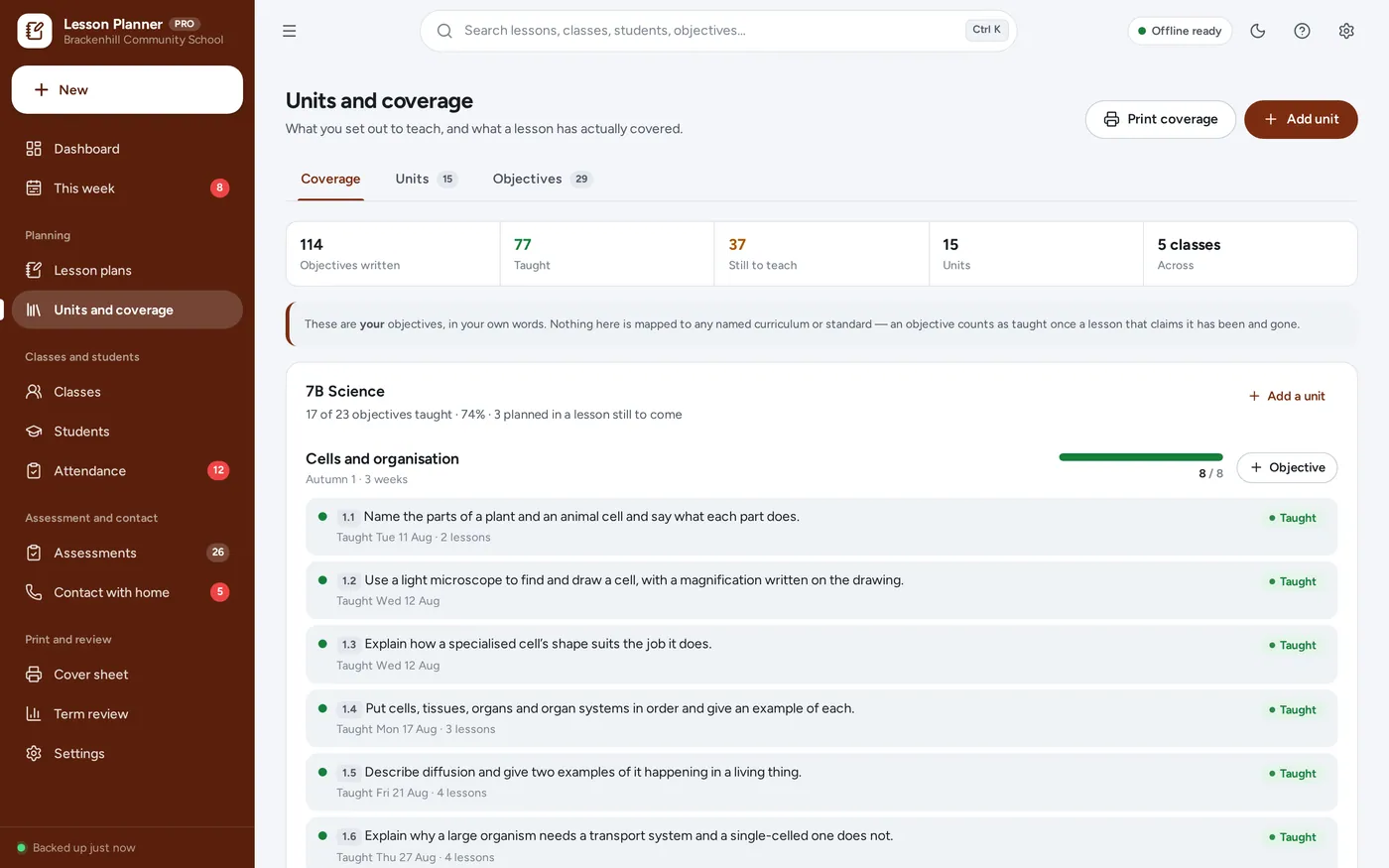Click the search magnifier icon
This screenshot has width=1389, height=868.
tap(444, 31)
